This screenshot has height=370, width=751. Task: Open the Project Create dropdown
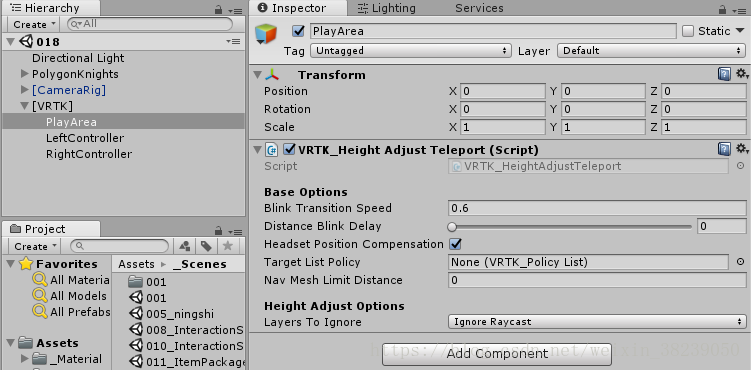click(x=34, y=247)
